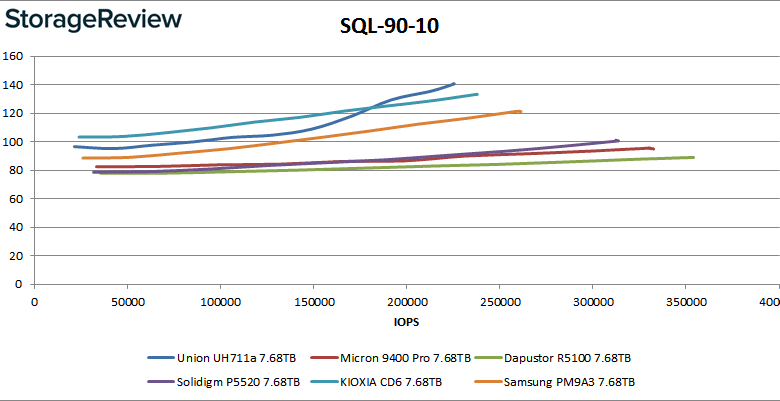Viewport: 780px width, 401px height.
Task: Click the 40 y-axis label
Action: coord(16,227)
